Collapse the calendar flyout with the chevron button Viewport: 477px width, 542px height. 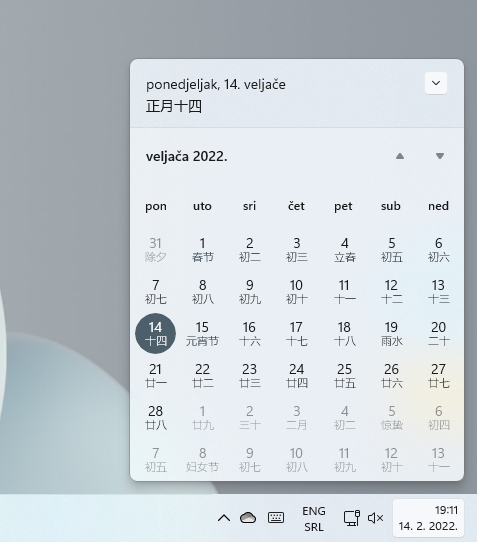pos(436,83)
